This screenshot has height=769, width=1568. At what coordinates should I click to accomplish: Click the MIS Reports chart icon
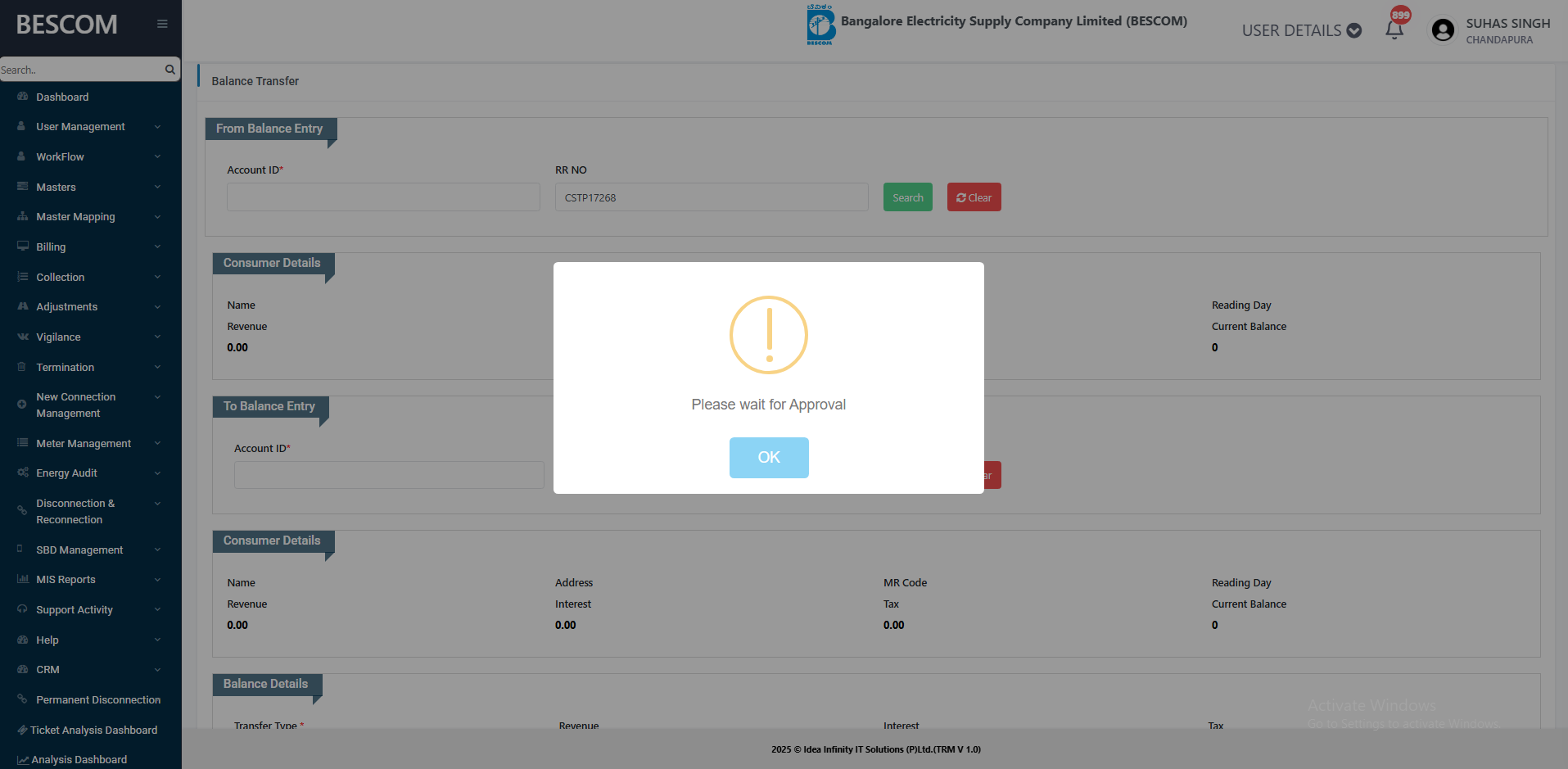coord(22,579)
